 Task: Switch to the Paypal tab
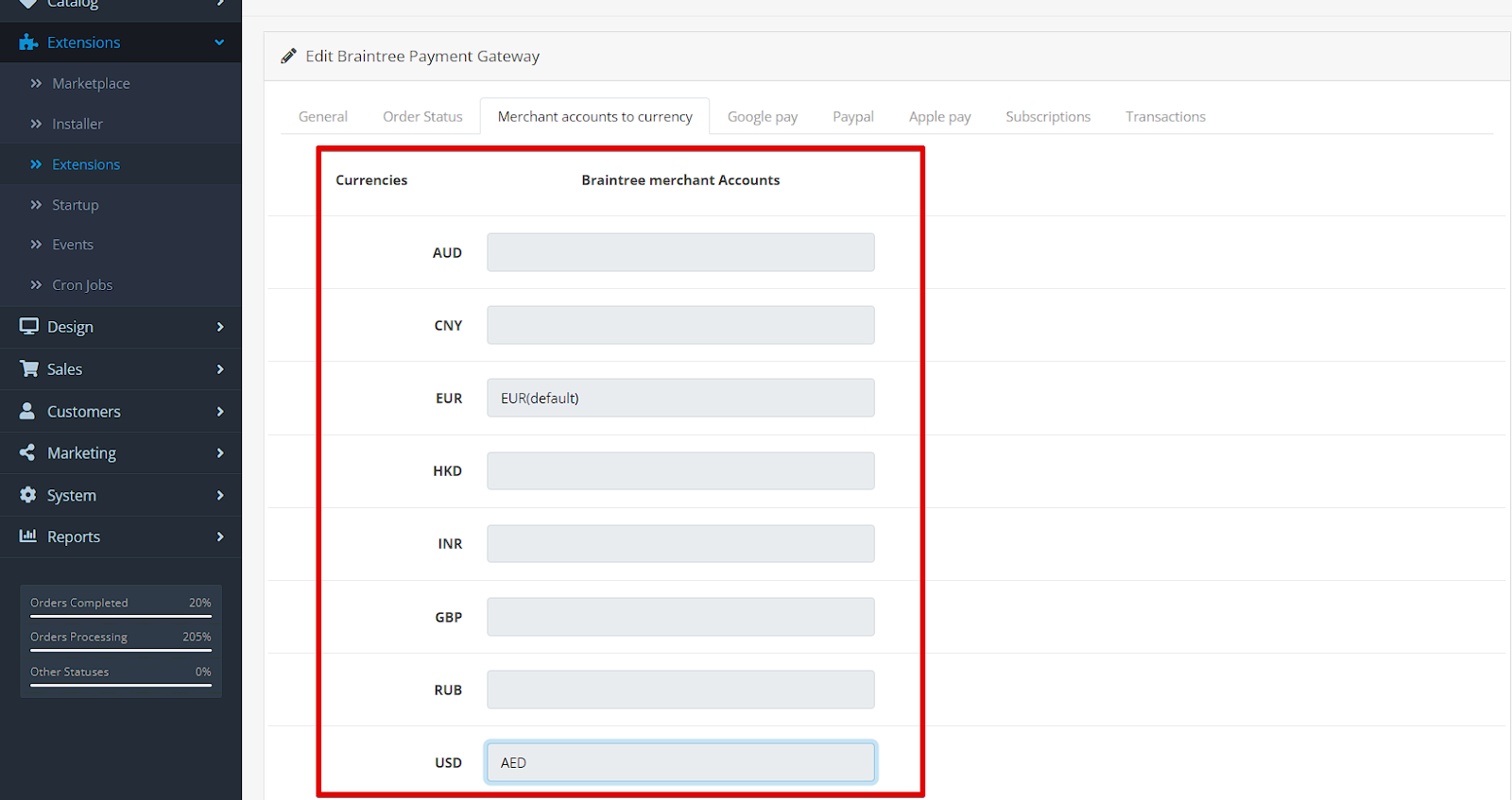tap(853, 116)
